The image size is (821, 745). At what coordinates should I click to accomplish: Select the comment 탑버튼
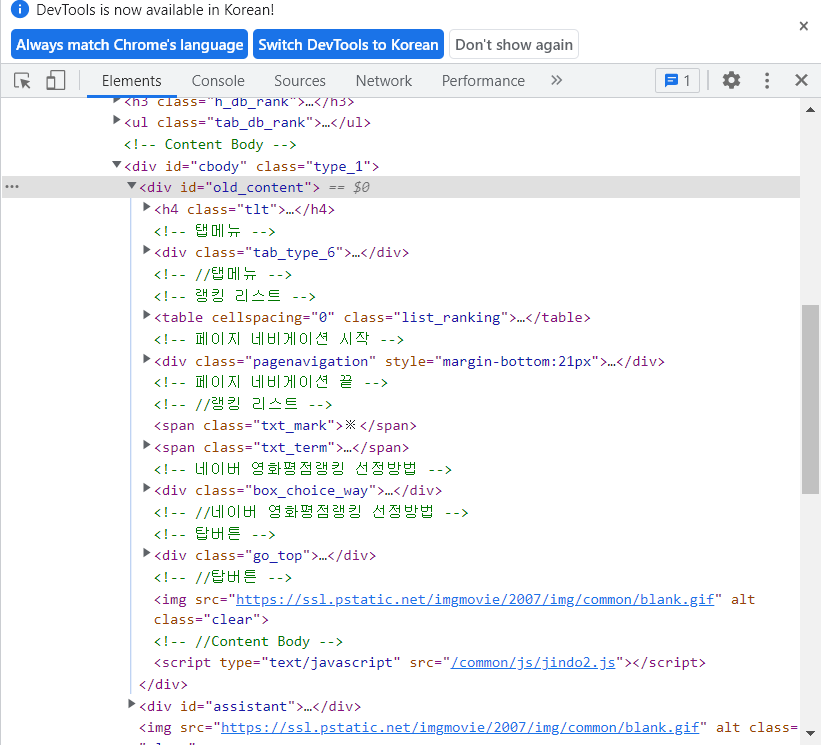[214, 534]
